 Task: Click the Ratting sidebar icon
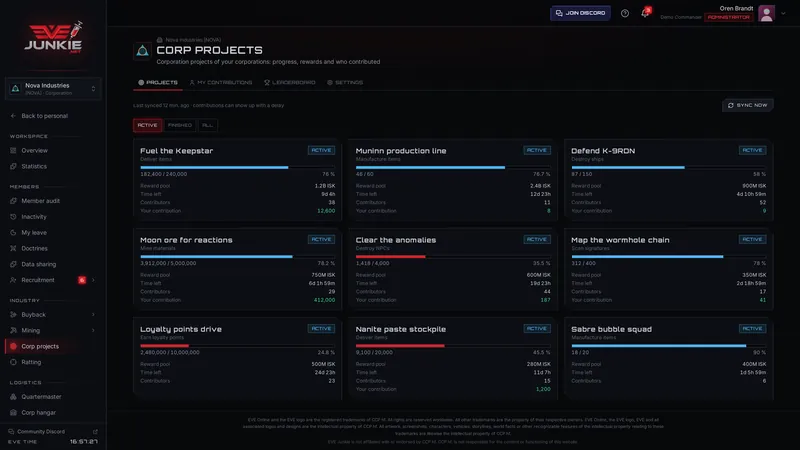click(x=13, y=362)
